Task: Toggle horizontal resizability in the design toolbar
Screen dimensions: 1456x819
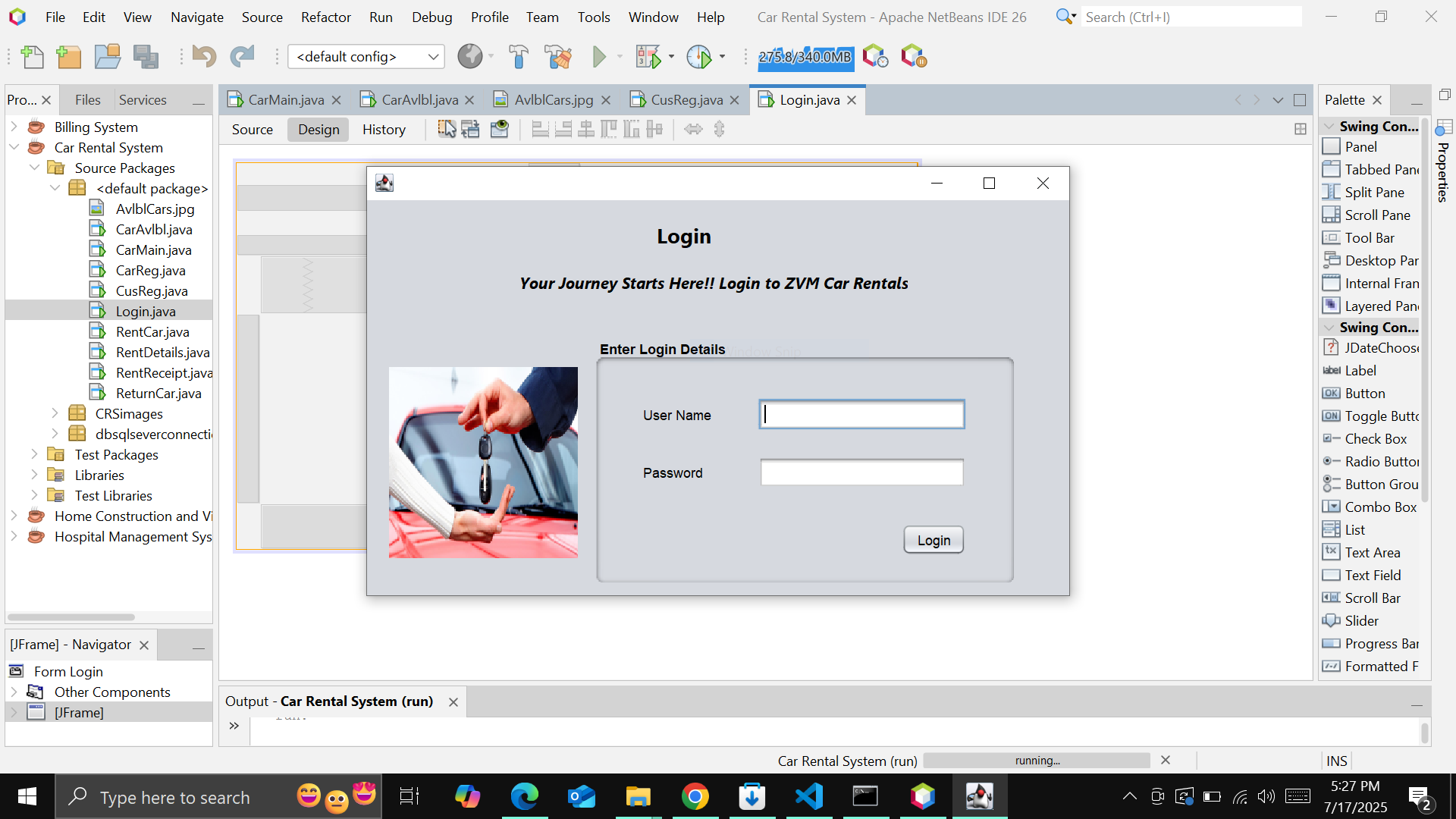Action: 693,129
